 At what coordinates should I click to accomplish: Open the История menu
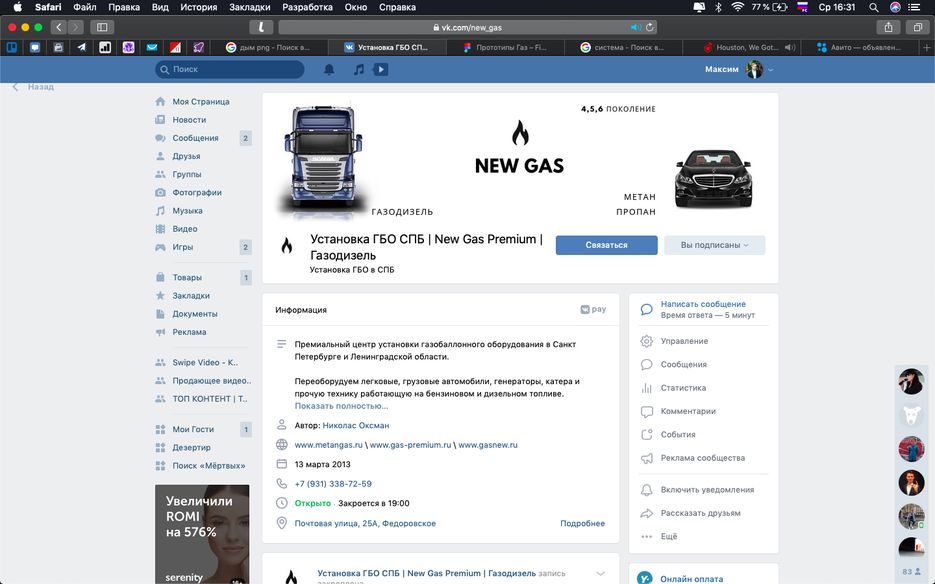point(199,7)
